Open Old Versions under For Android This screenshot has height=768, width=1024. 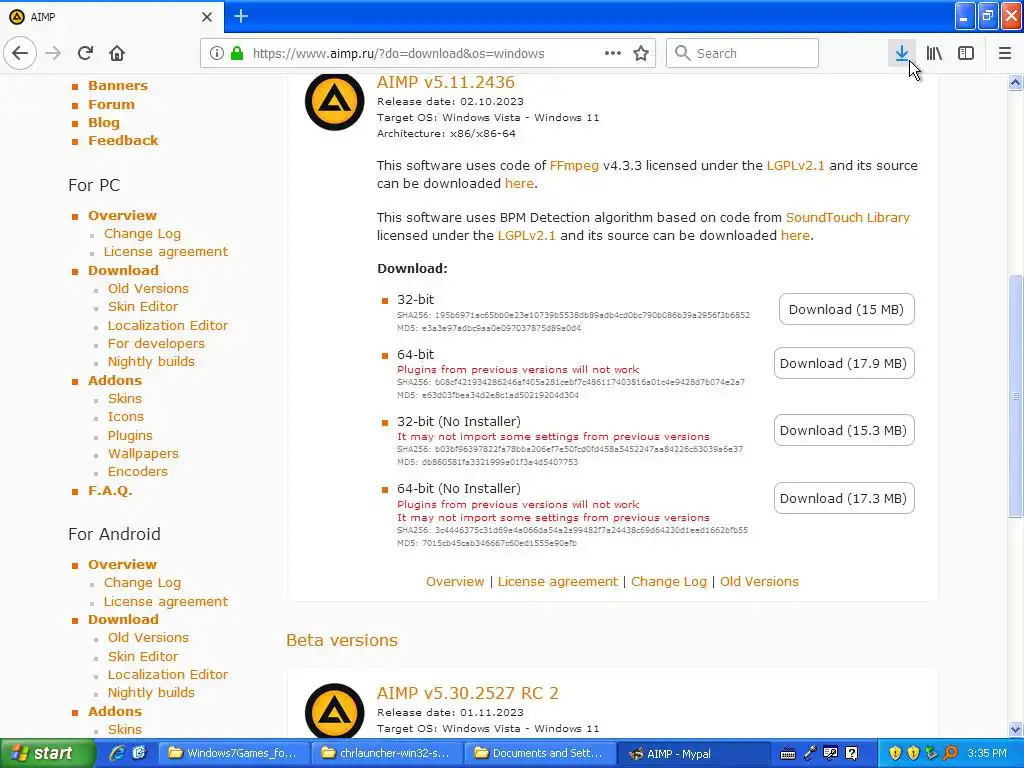tap(148, 637)
